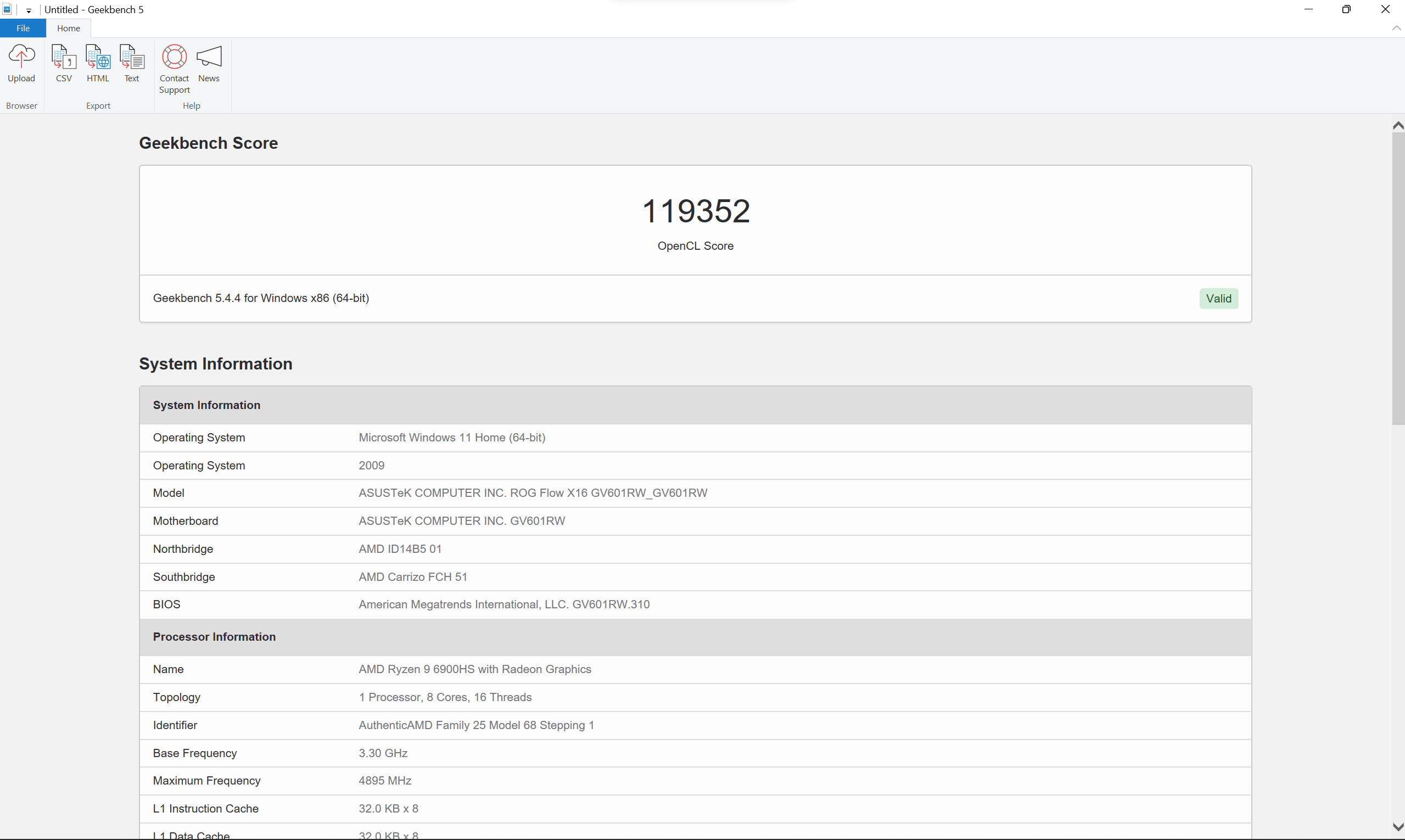The image size is (1405, 840).
Task: Minimize the Geekbench window
Action: [x=1308, y=9]
